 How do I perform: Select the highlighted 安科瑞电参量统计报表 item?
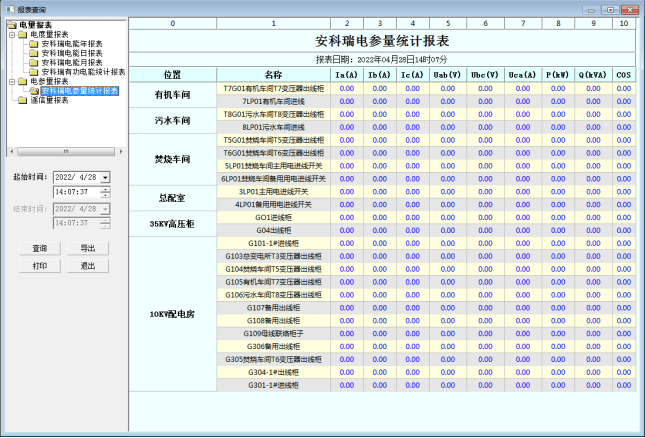click(80, 91)
